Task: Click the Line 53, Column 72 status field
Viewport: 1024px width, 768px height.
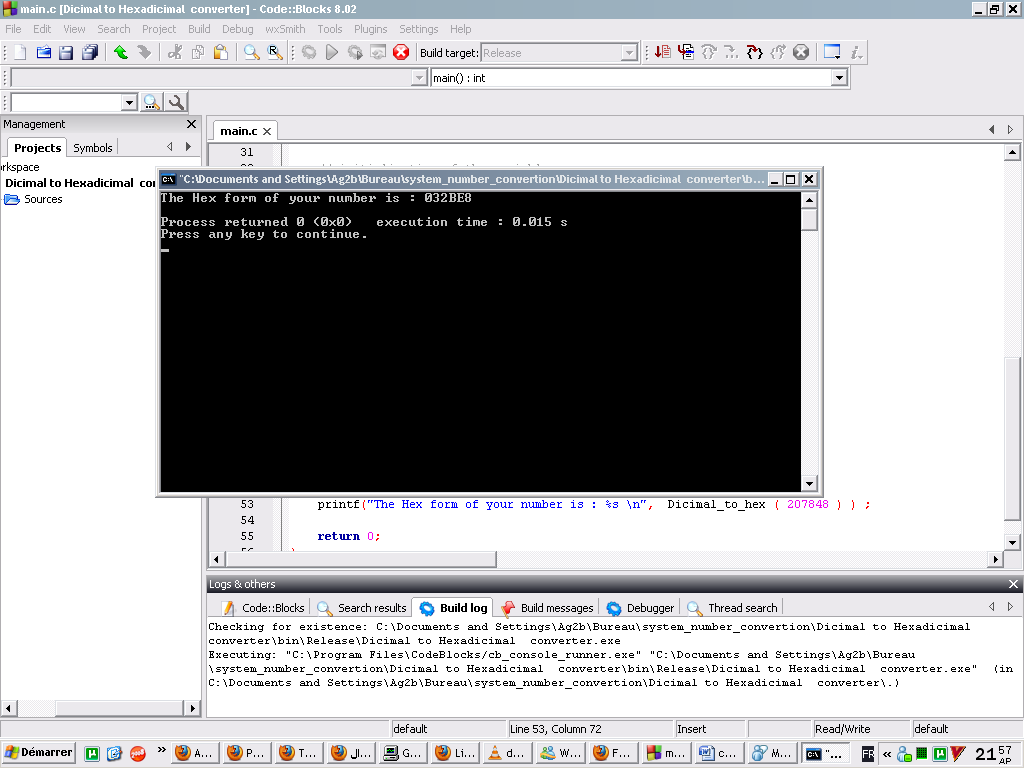Action: (x=590, y=729)
